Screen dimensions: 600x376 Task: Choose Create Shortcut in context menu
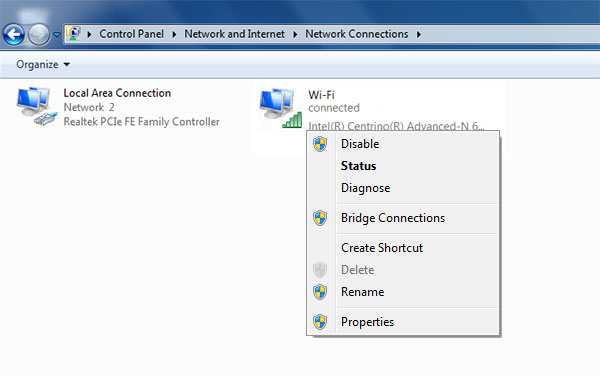[403, 248]
